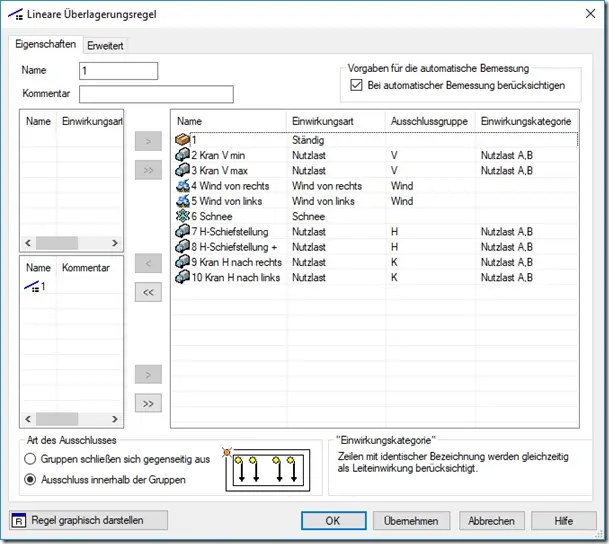Click the package icon of load case 1
This screenshot has width=609, height=544.
tap(182, 139)
